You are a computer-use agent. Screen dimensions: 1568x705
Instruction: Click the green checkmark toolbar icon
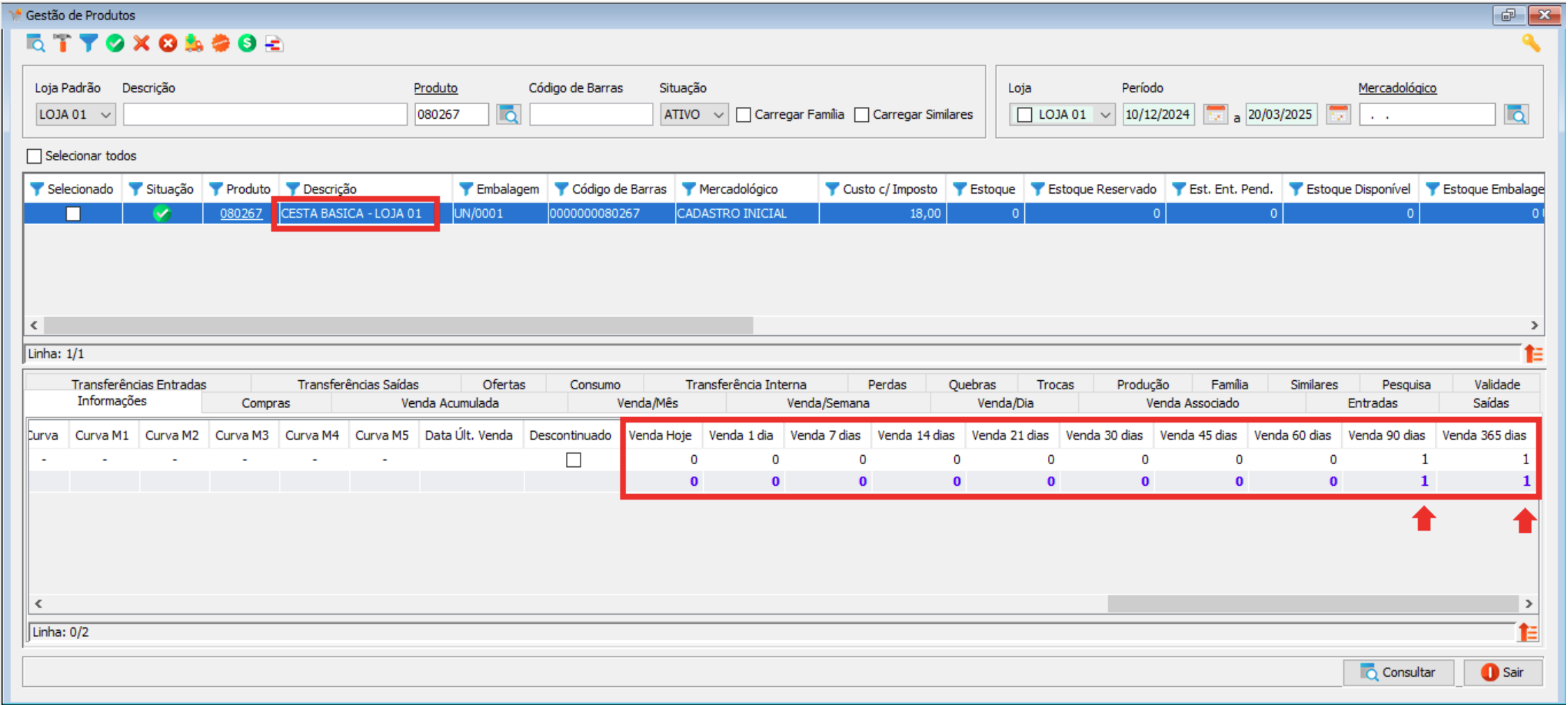tap(115, 44)
